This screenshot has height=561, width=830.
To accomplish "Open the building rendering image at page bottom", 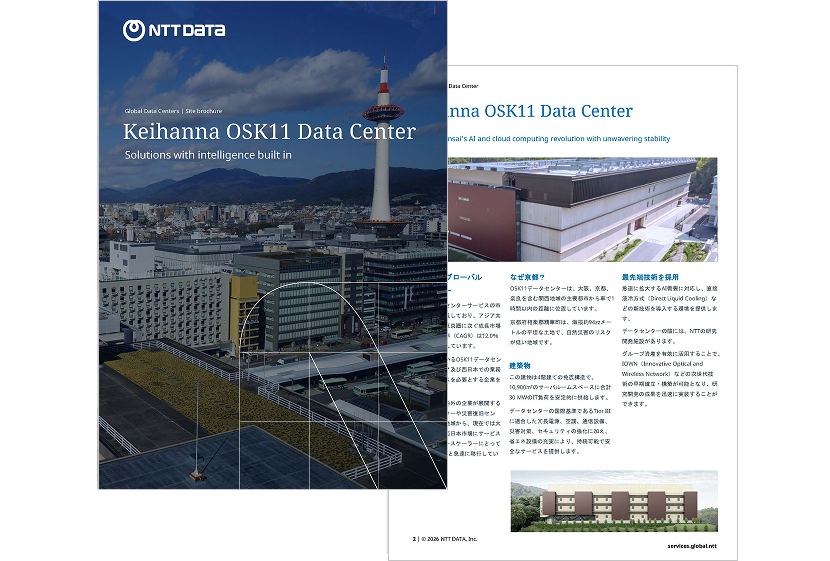I will (x=613, y=501).
